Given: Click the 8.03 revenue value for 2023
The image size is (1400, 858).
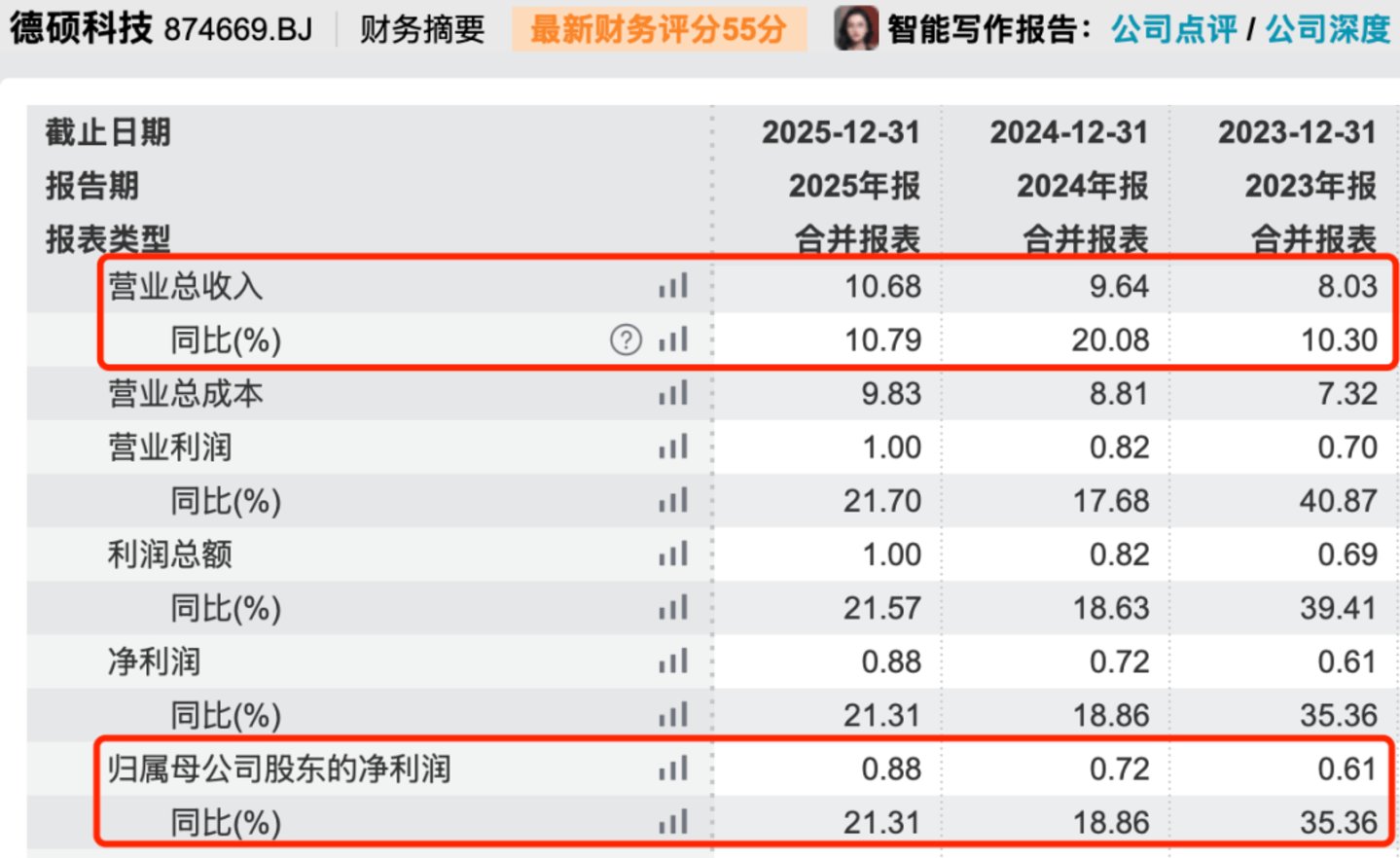Looking at the screenshot, I should (1347, 286).
